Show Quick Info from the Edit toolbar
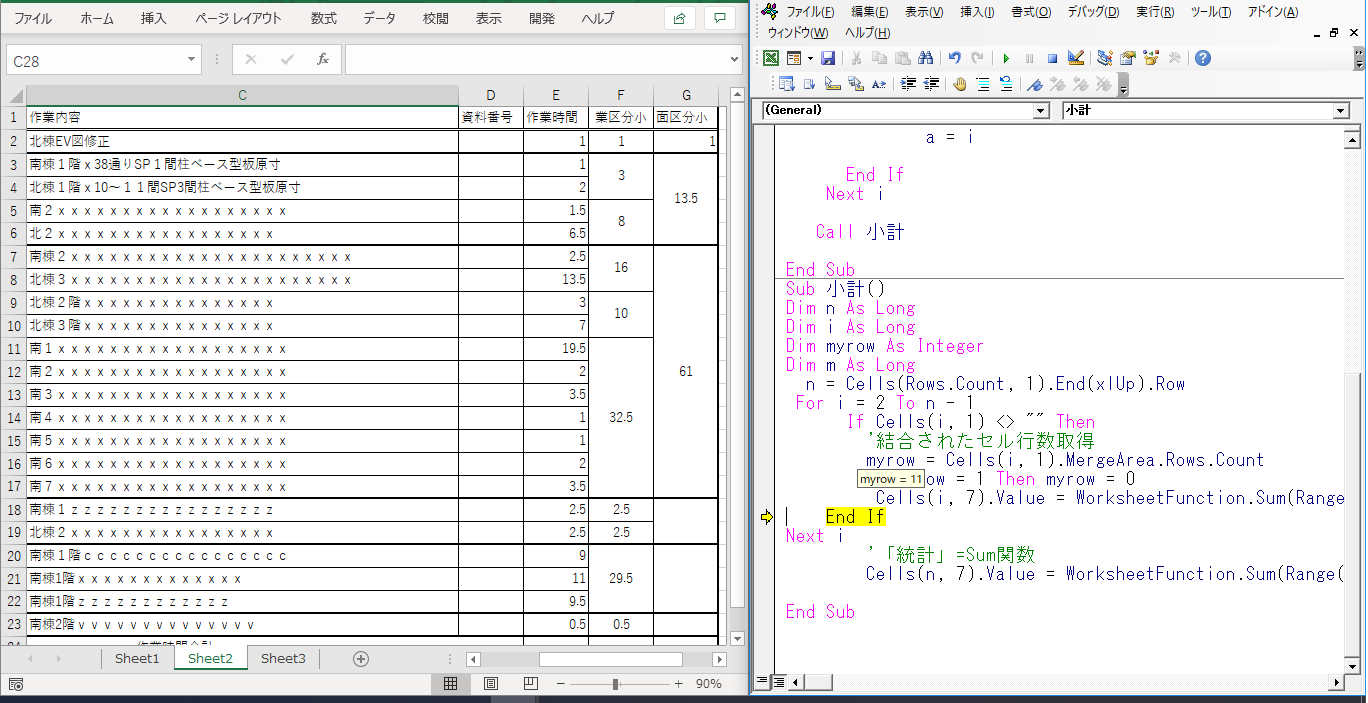This screenshot has width=1368, height=703. [x=833, y=84]
